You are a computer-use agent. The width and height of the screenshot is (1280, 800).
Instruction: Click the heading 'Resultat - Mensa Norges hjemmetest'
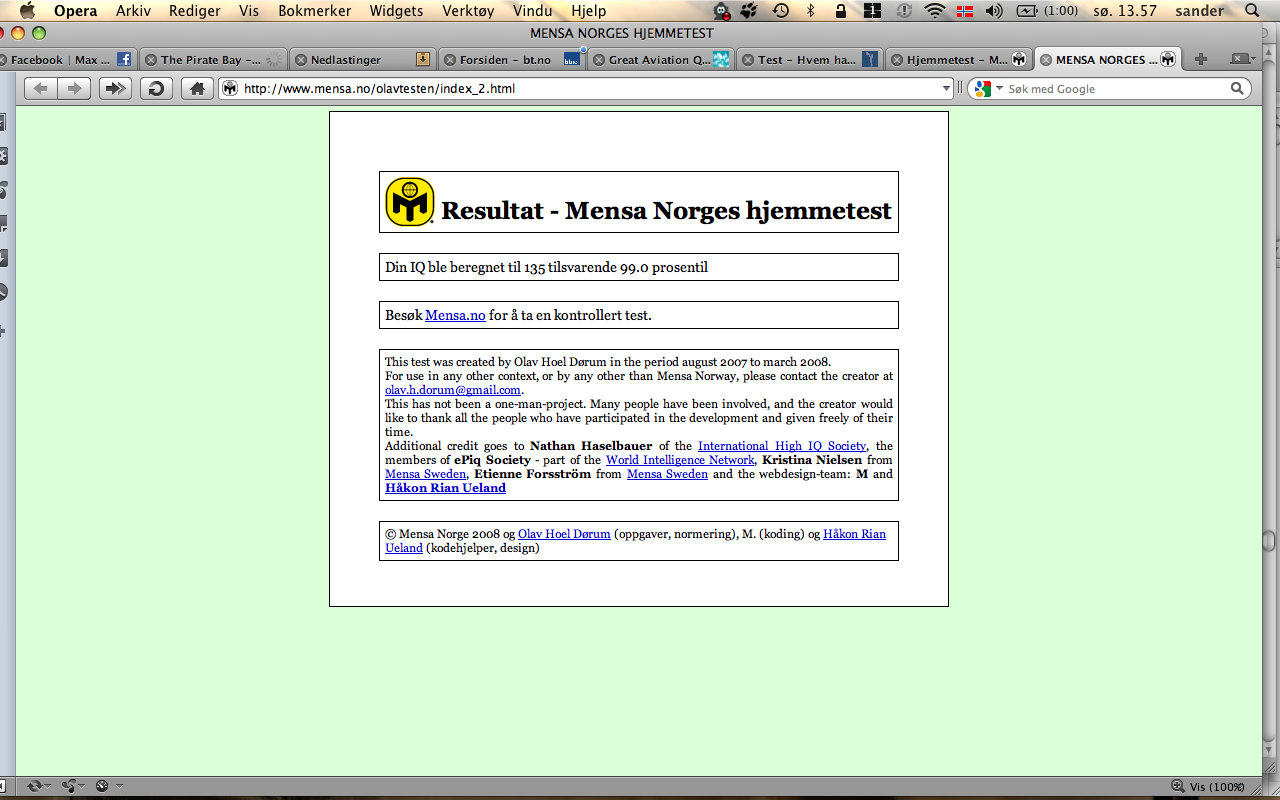pos(666,211)
